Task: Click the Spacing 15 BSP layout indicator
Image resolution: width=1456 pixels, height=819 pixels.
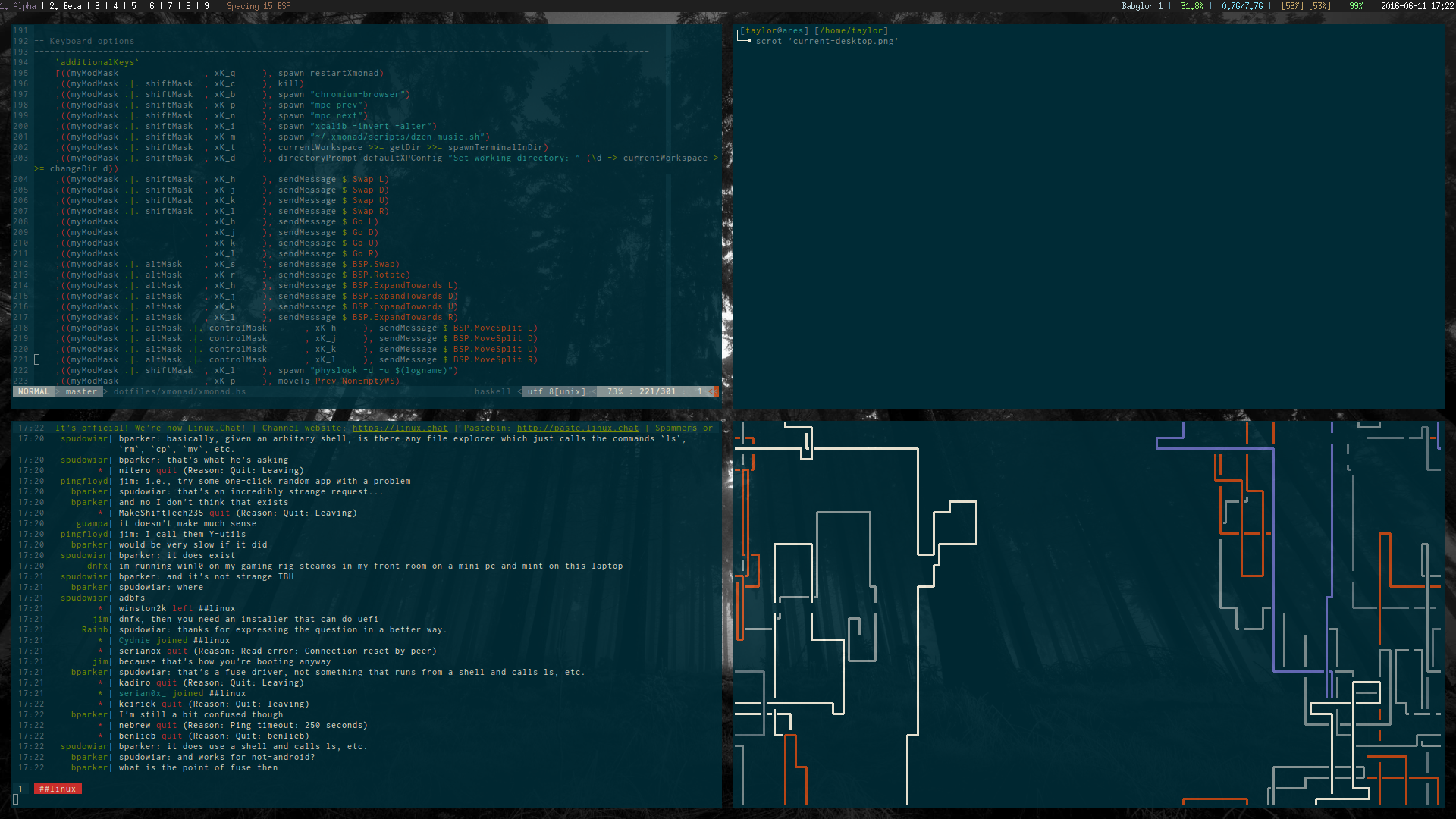Action: (x=259, y=6)
